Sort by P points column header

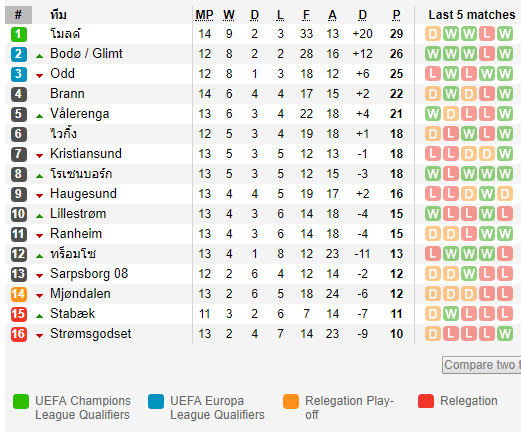(x=396, y=15)
